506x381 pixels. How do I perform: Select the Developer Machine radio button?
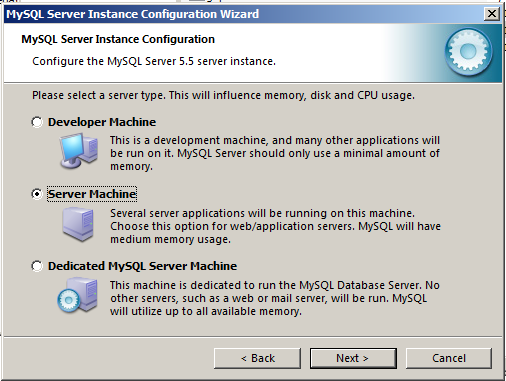coord(37,122)
